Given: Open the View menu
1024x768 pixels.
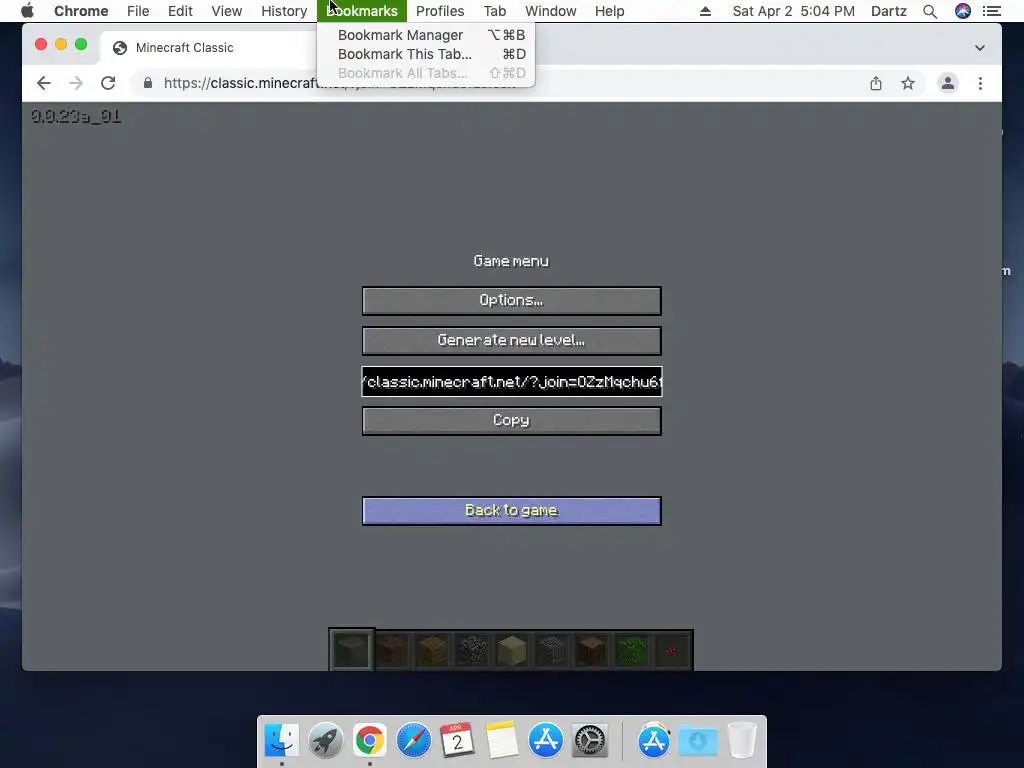Looking at the screenshot, I should [227, 11].
